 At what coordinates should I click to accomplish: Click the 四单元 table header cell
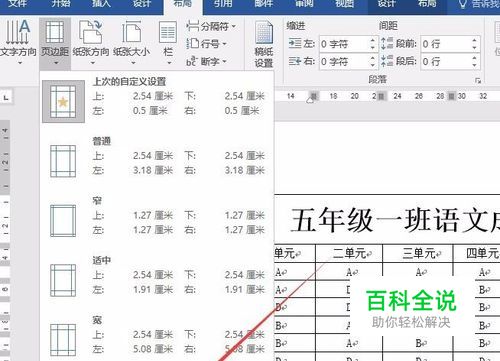coord(477,254)
